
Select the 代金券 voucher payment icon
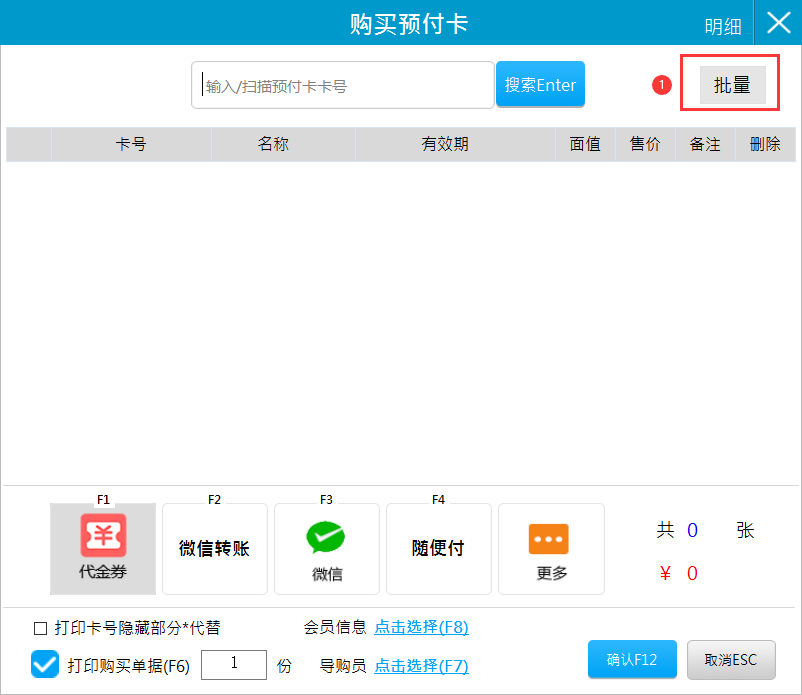pos(103,548)
